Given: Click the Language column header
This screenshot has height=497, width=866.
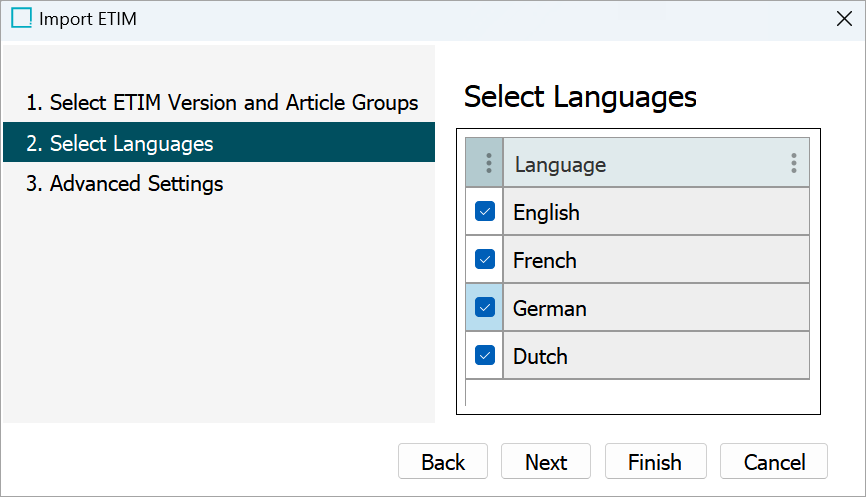Looking at the screenshot, I should tap(640, 164).
